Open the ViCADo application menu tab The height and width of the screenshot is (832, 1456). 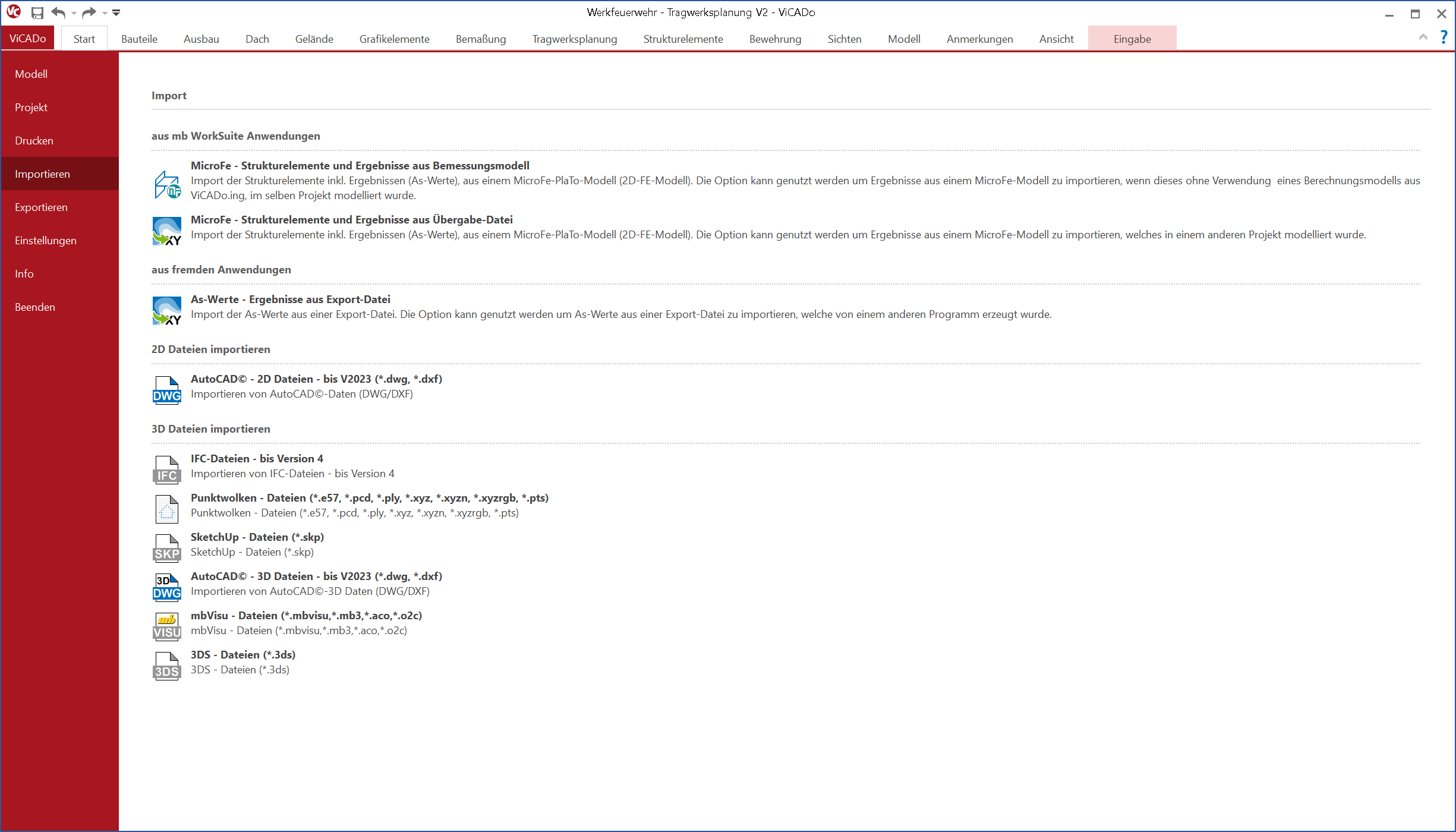point(28,39)
